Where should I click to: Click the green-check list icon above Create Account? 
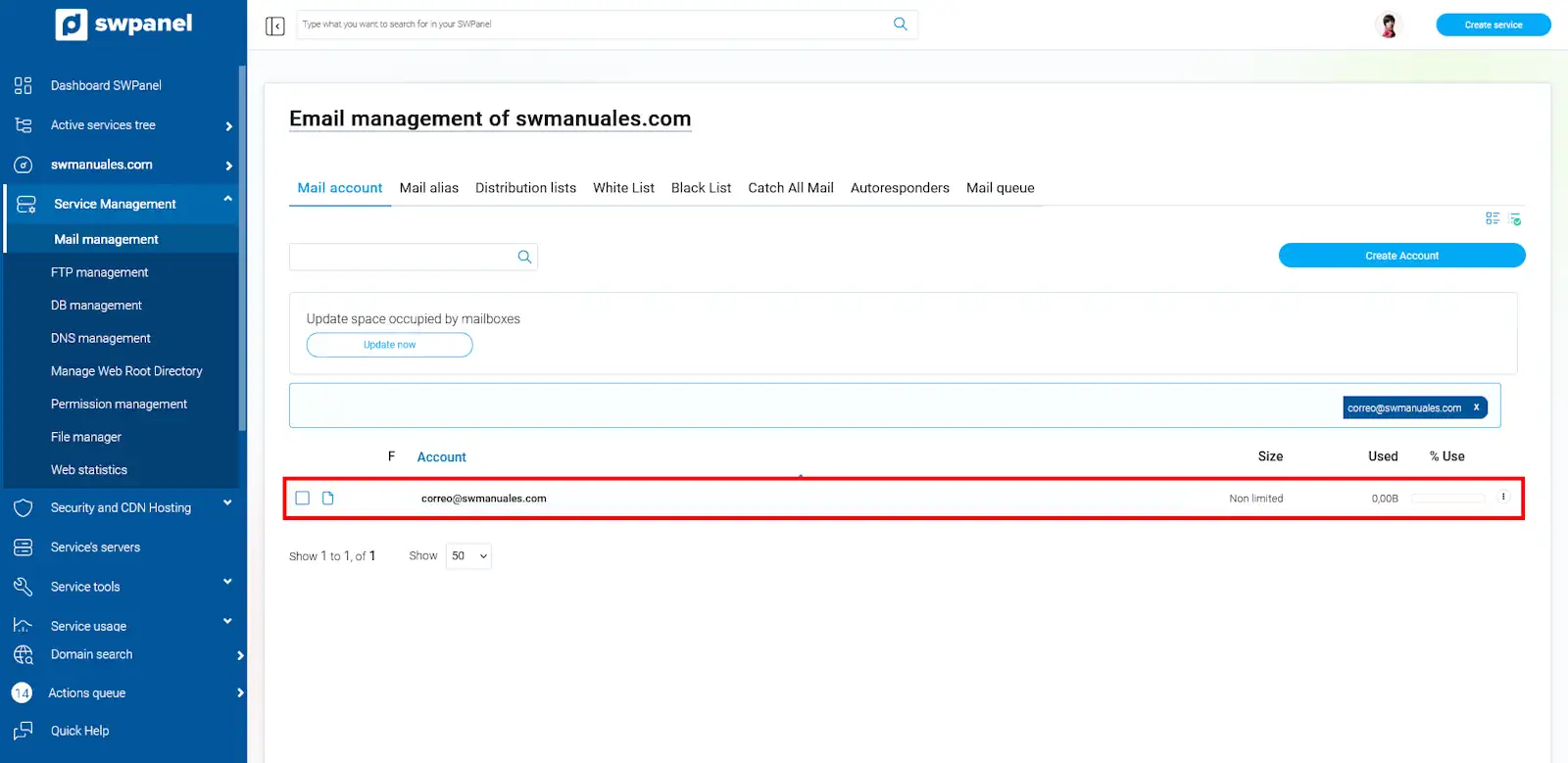click(1515, 218)
